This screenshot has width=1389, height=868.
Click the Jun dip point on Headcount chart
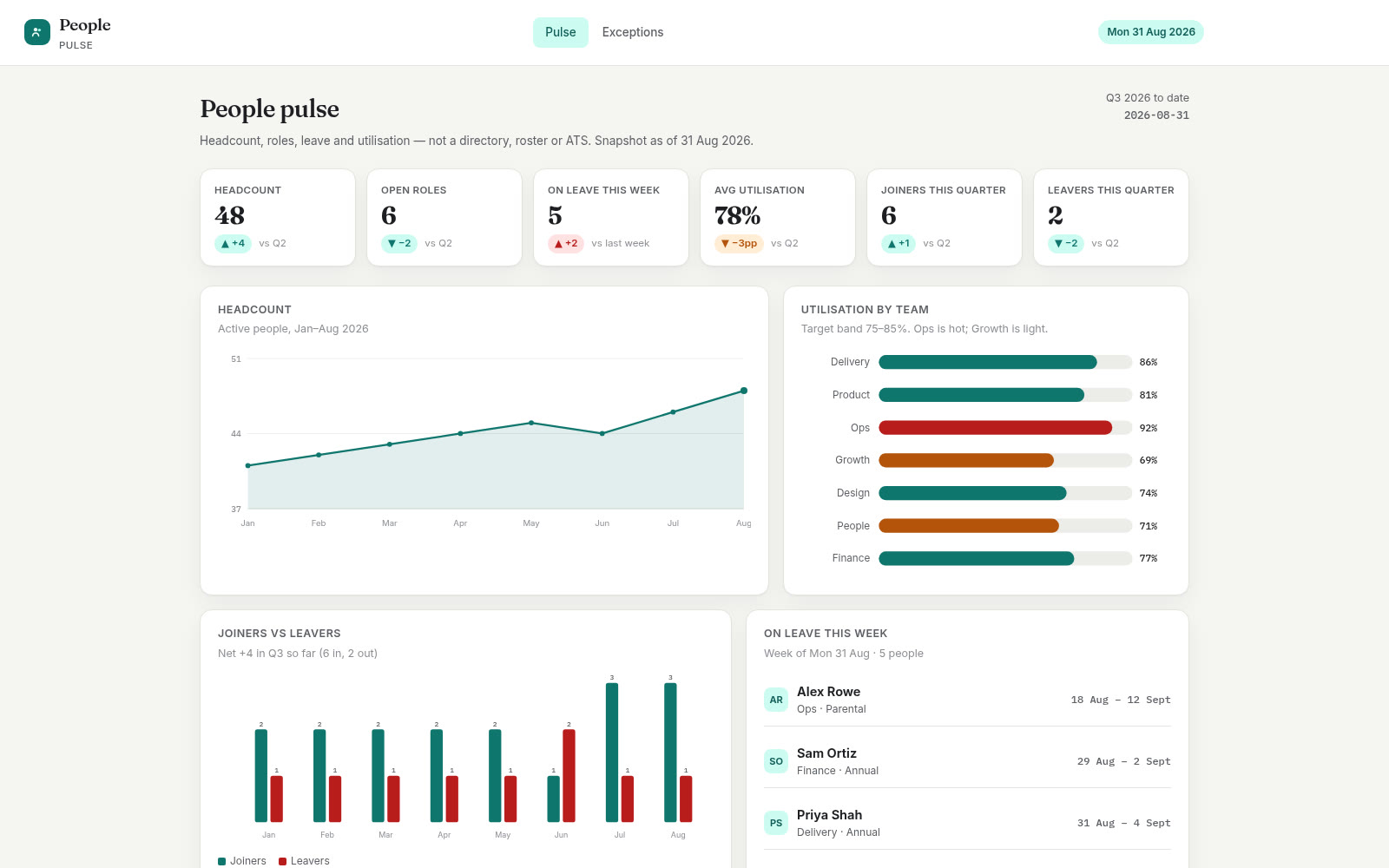pyautogui.click(x=602, y=433)
